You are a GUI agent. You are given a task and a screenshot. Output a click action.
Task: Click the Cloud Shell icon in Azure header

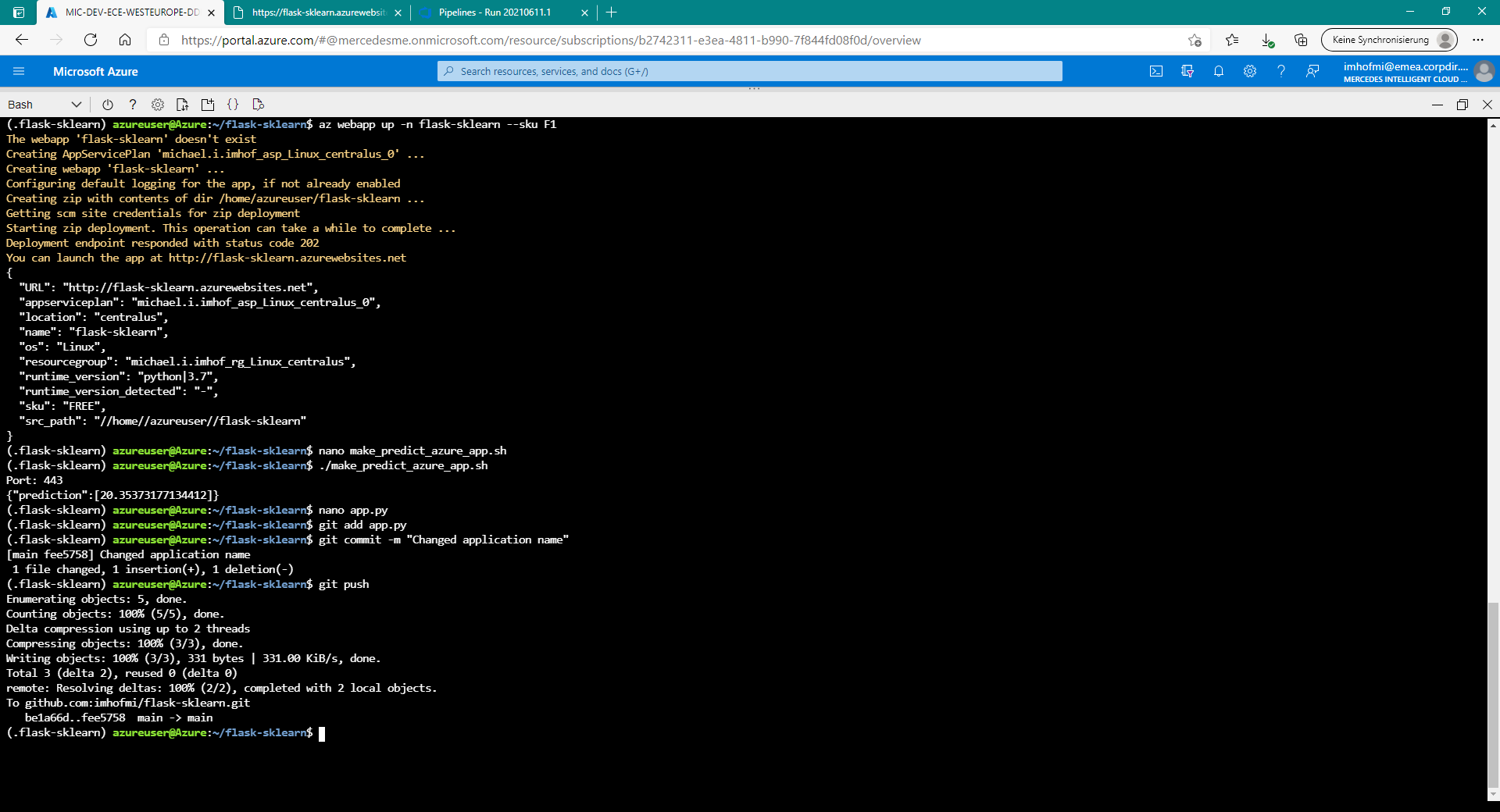coord(1156,71)
